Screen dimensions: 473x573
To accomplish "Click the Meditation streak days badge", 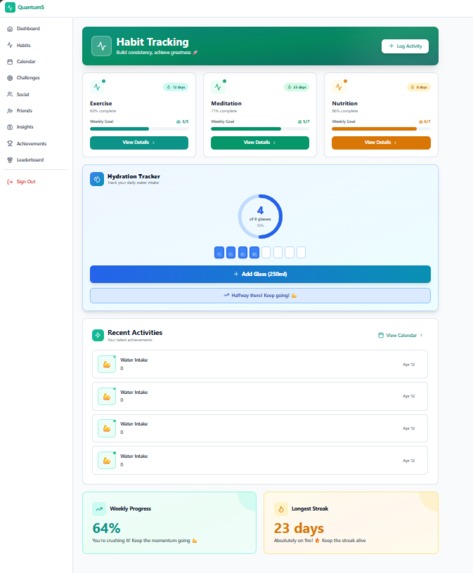I will (x=296, y=87).
